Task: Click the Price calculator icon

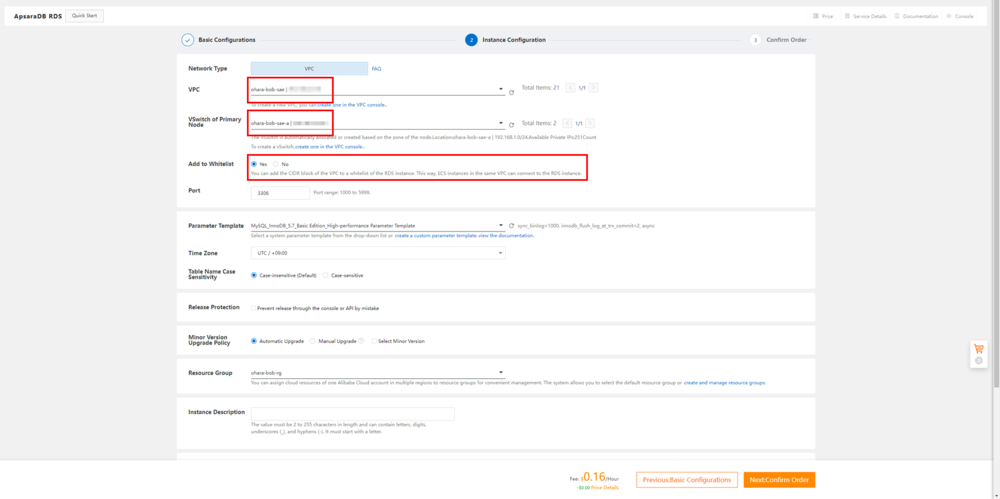Action: point(816,16)
